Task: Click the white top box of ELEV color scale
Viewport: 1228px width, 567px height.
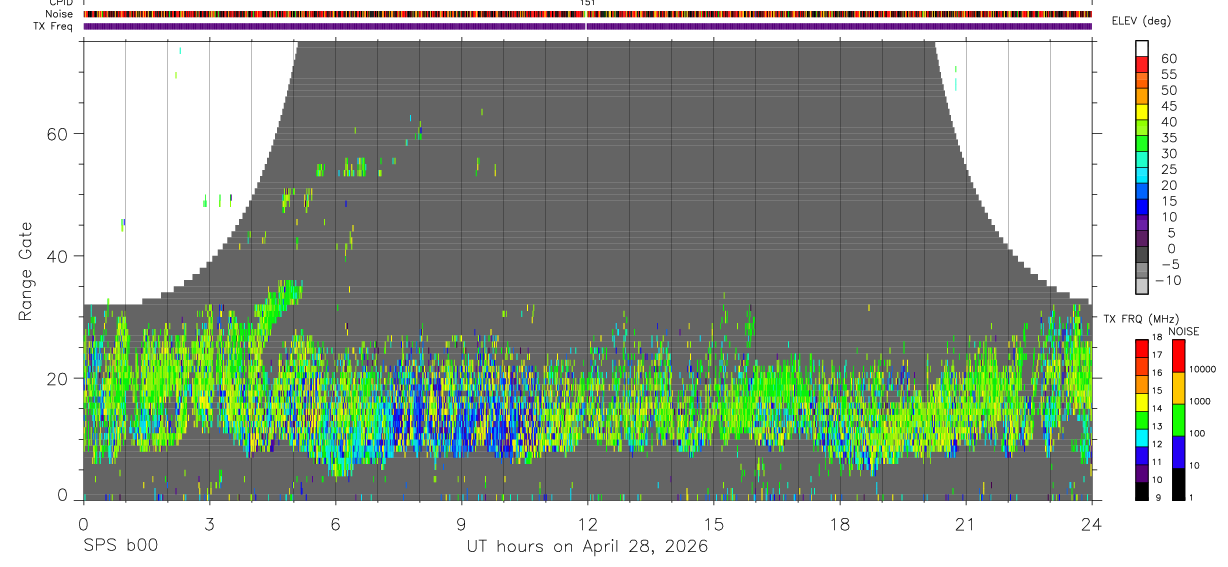Action: click(x=1142, y=47)
